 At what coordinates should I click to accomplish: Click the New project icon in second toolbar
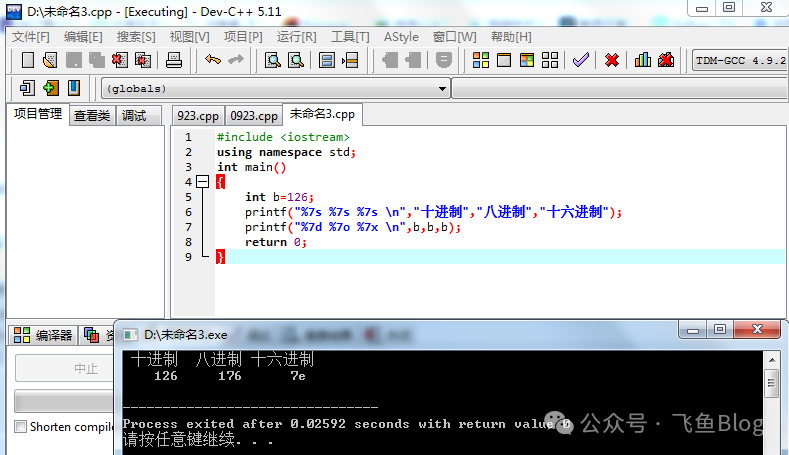click(x=27, y=88)
